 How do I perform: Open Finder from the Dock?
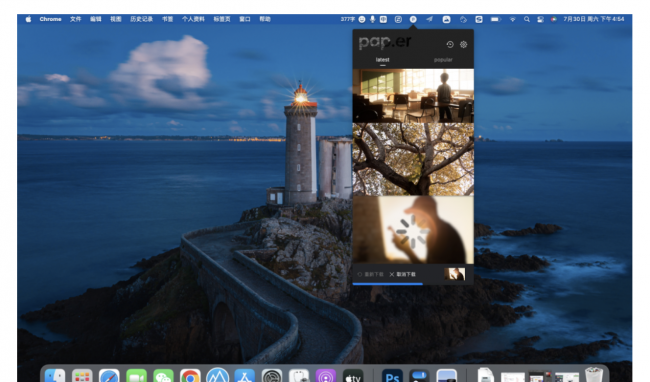pyautogui.click(x=55, y=375)
